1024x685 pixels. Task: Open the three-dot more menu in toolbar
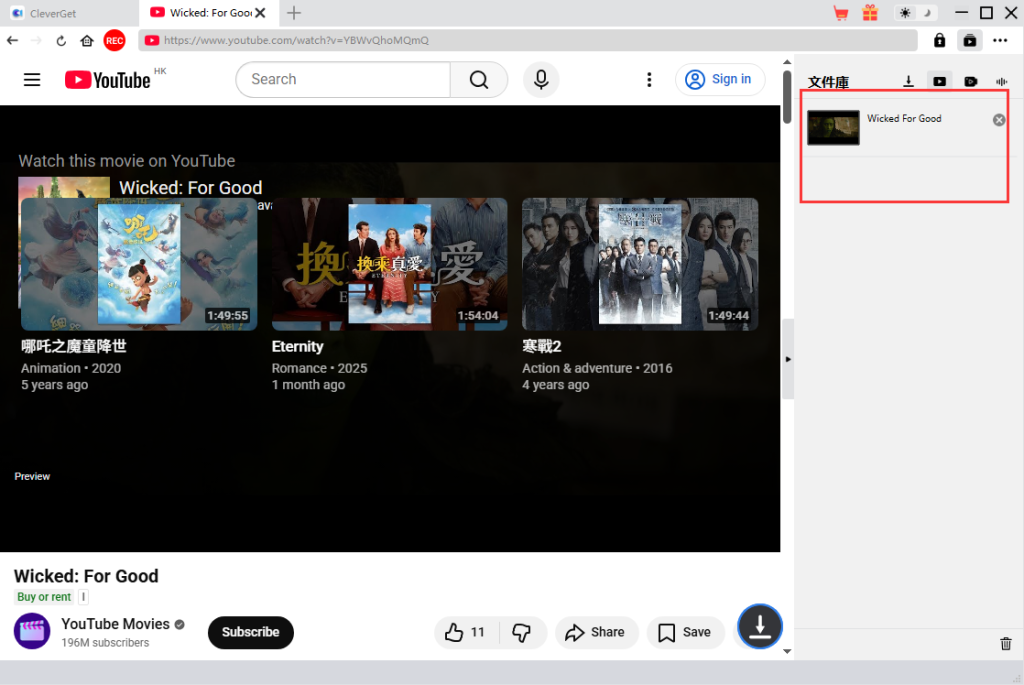pos(1000,40)
